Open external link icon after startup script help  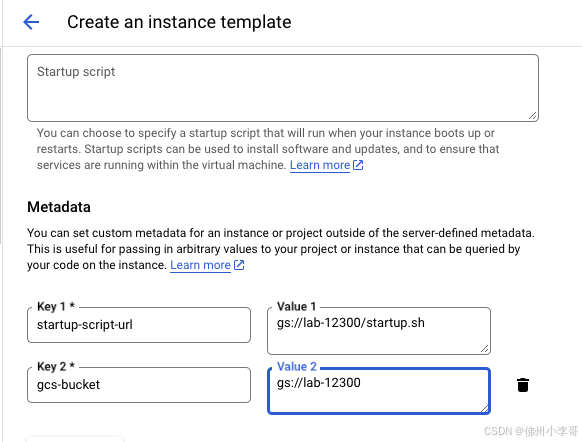coord(358,165)
